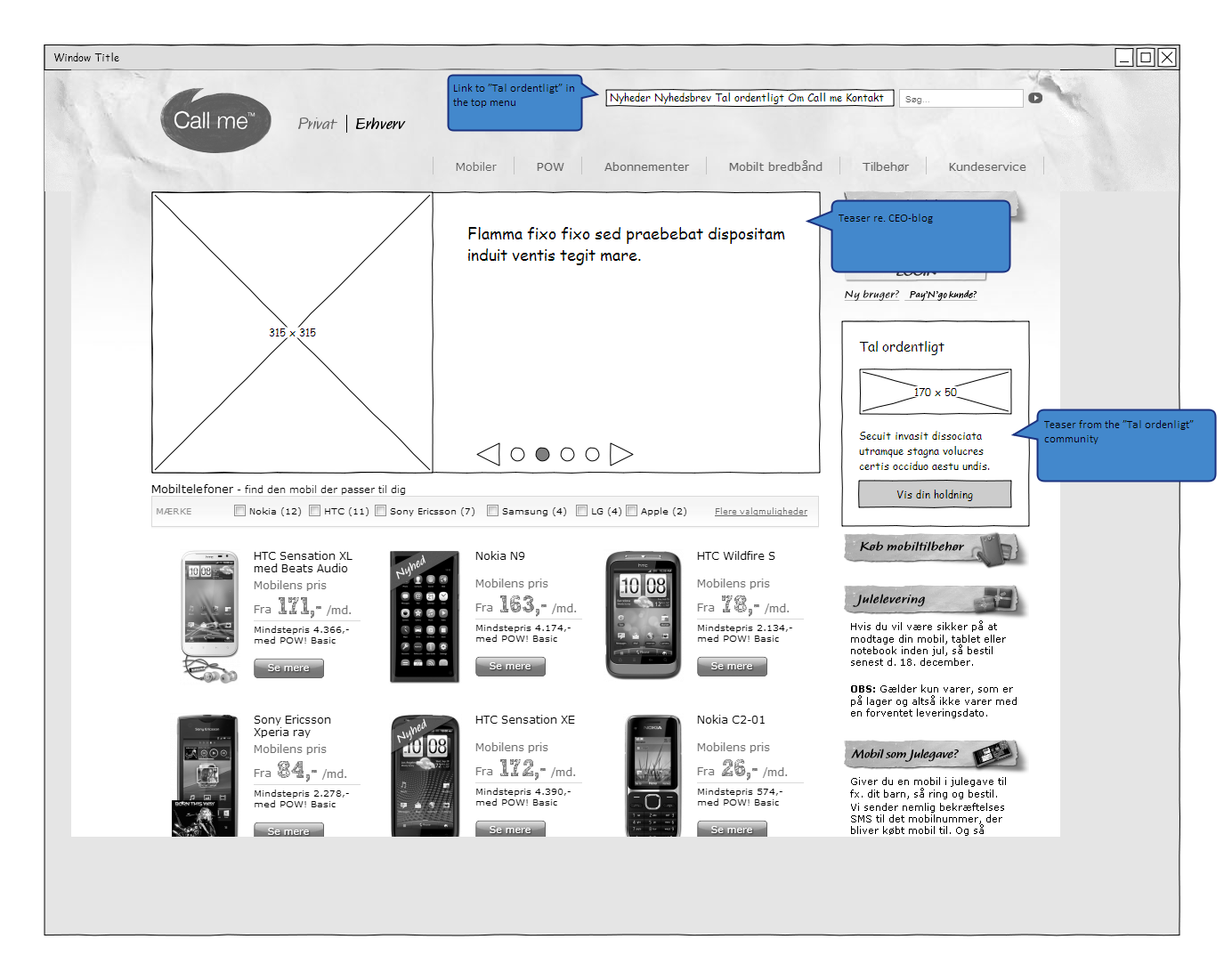Open the Nokia N9 phone image

tap(425, 616)
